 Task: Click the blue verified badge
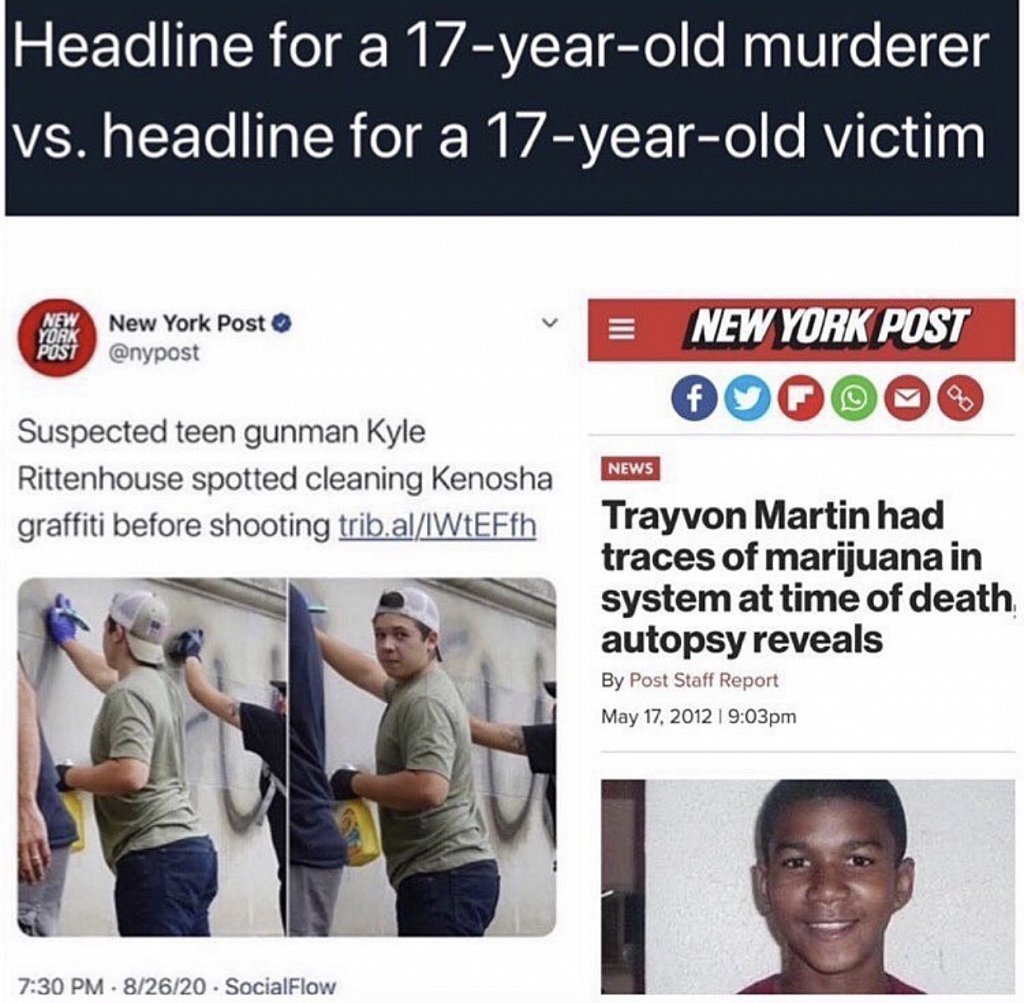pos(281,323)
